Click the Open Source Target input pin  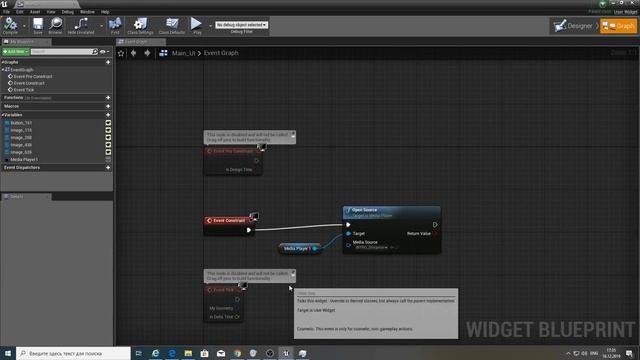pyautogui.click(x=348, y=233)
